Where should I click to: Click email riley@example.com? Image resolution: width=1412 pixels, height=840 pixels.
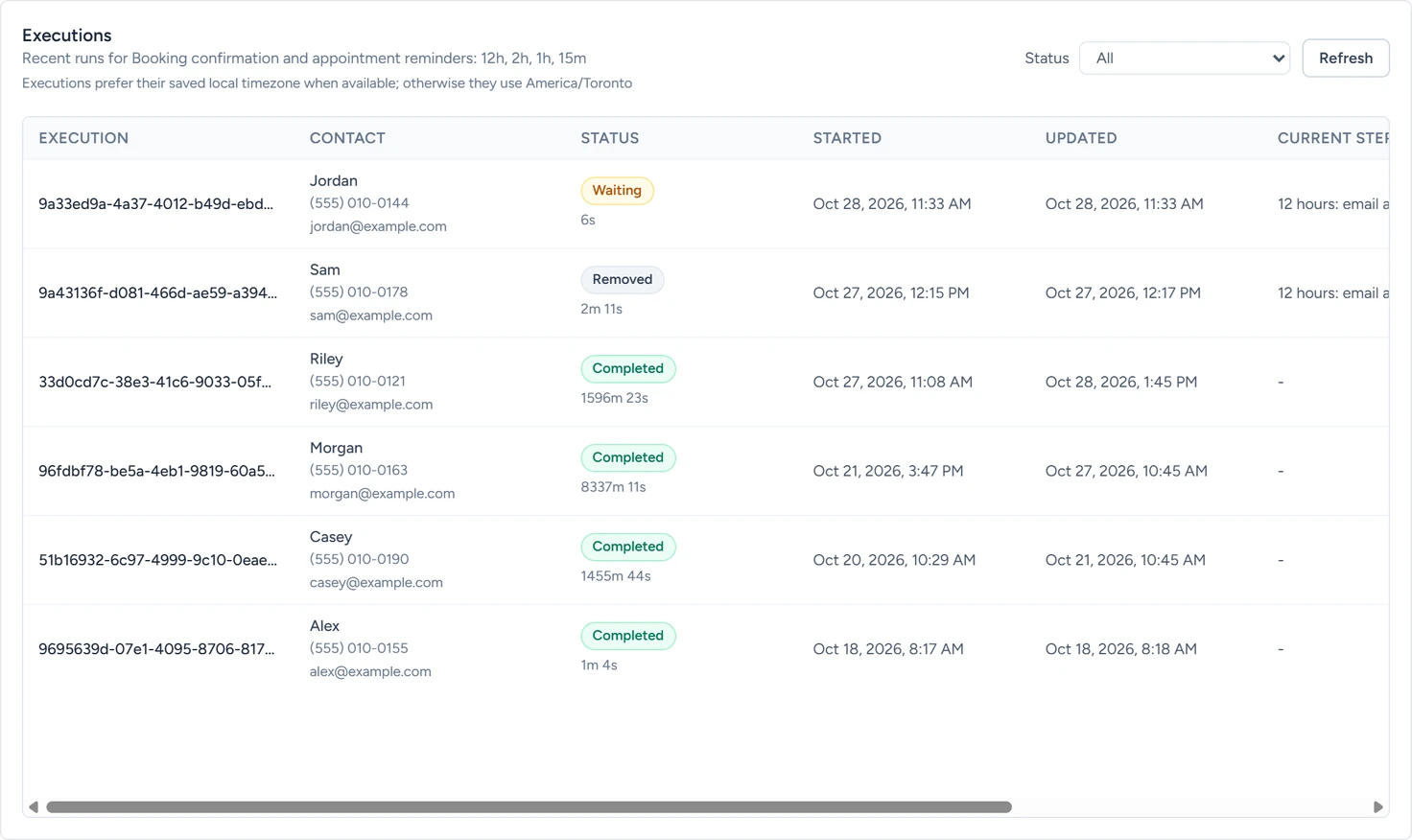click(x=371, y=406)
